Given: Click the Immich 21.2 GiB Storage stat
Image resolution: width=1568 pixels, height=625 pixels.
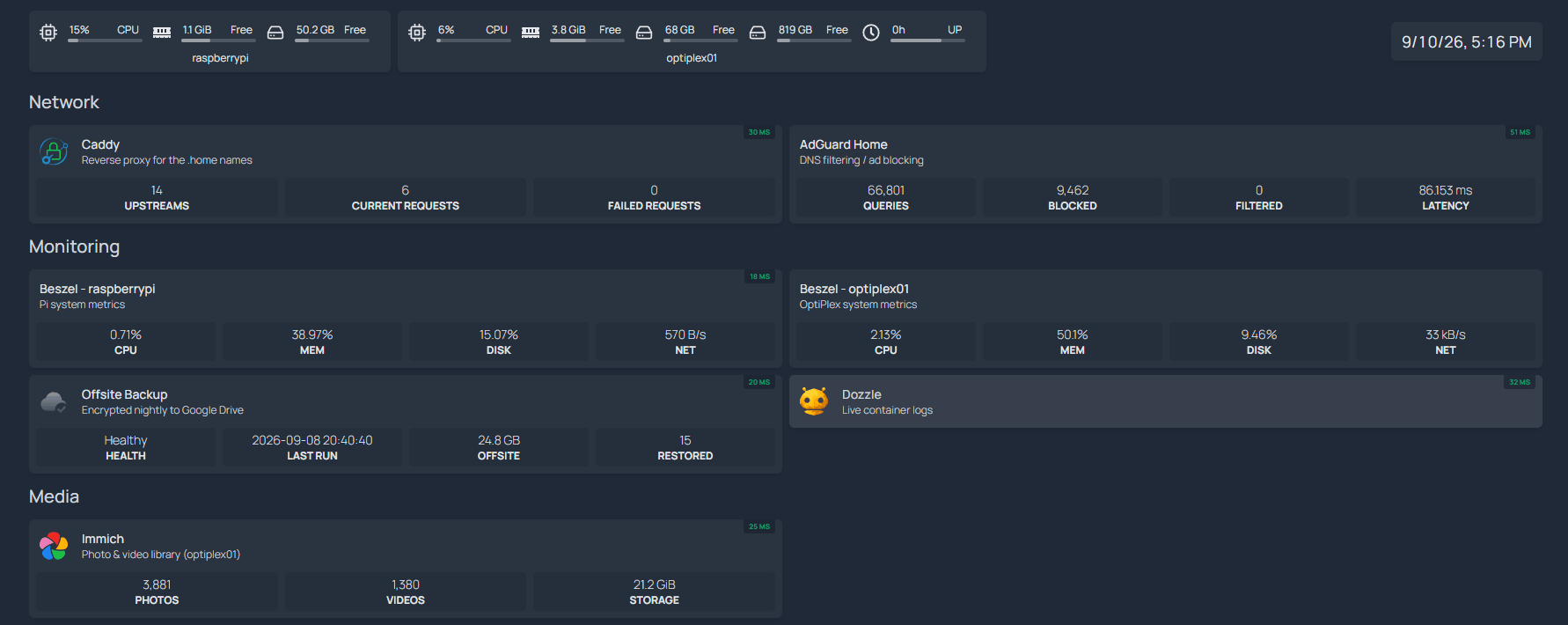Looking at the screenshot, I should pyautogui.click(x=655, y=592).
